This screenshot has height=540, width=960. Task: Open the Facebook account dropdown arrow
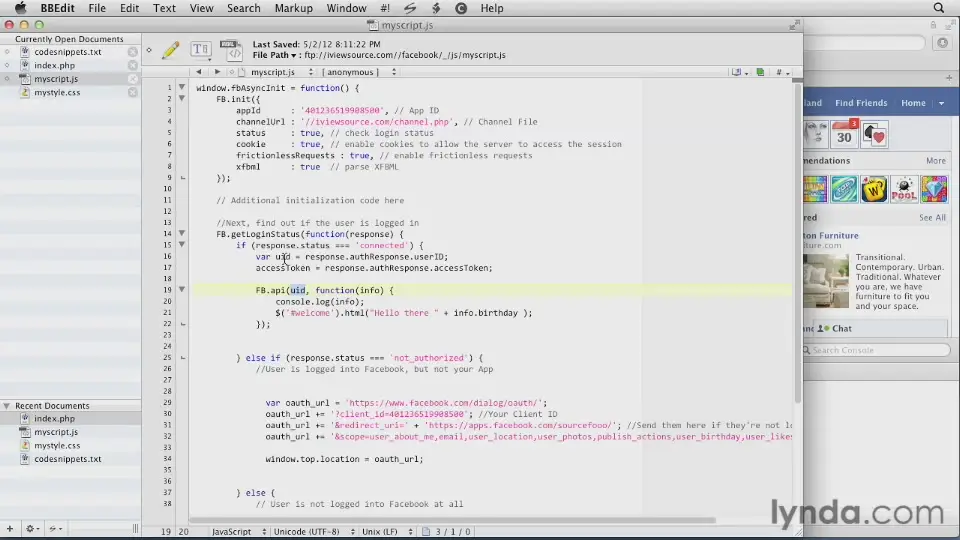coord(942,103)
